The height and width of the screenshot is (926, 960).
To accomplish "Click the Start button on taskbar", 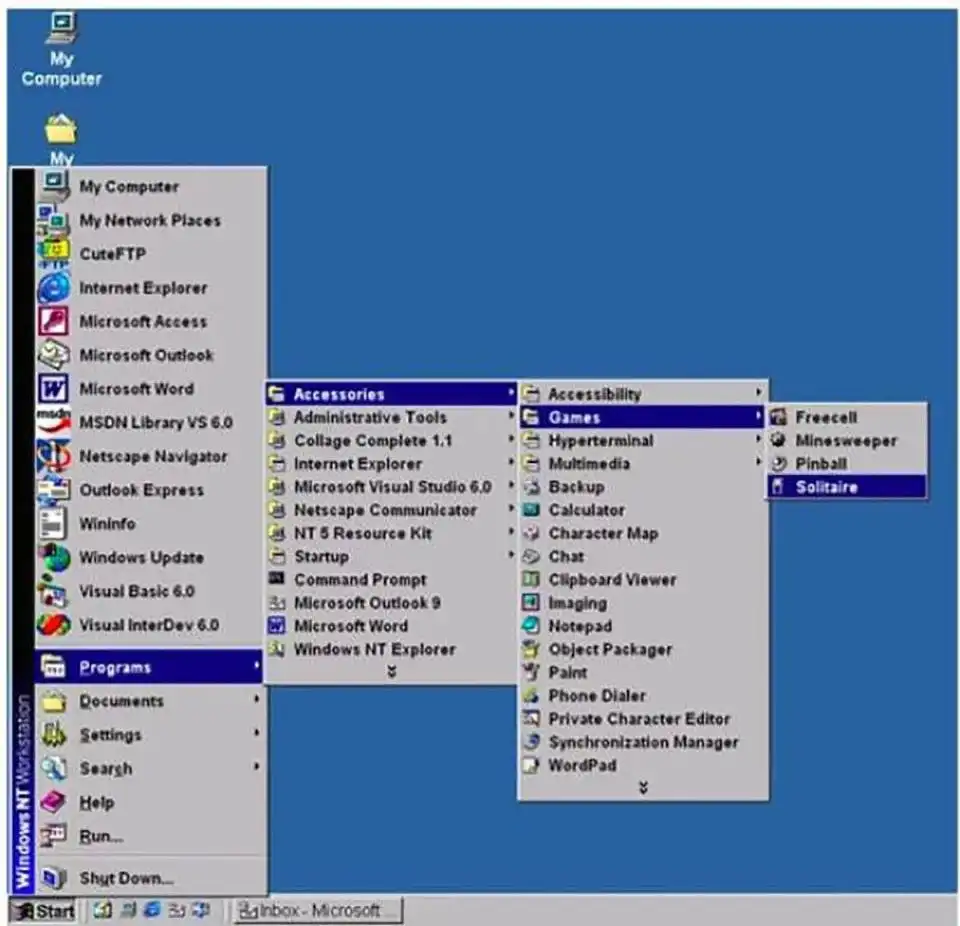I will click(43, 910).
